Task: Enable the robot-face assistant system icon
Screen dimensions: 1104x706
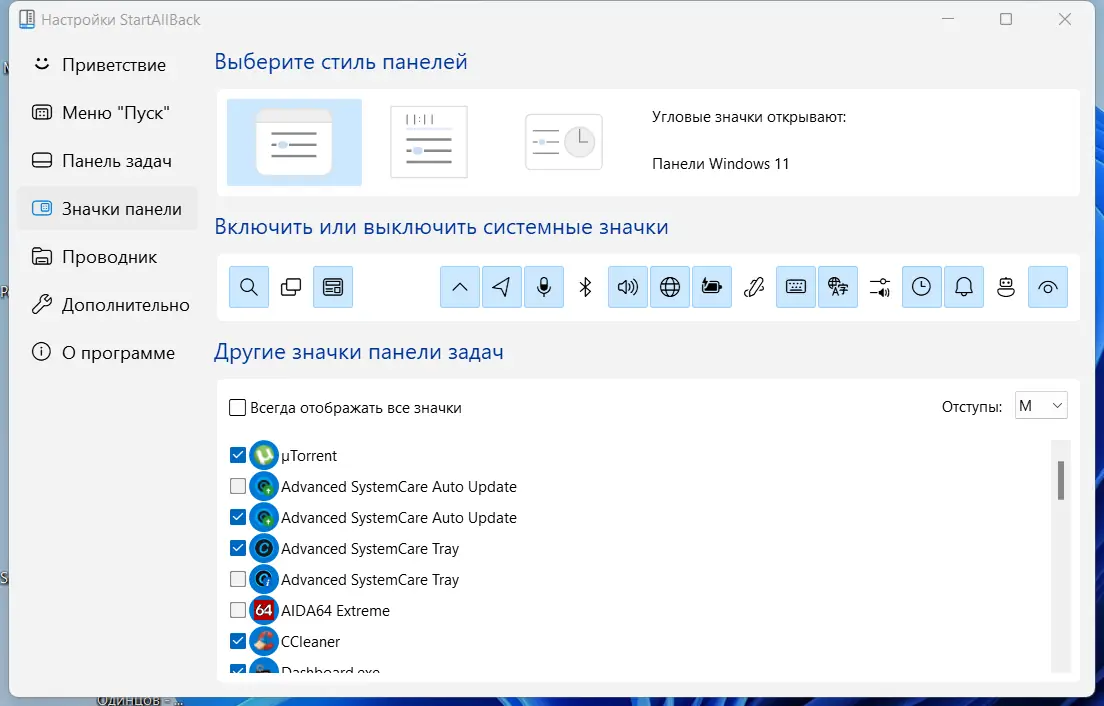Action: pos(1005,287)
